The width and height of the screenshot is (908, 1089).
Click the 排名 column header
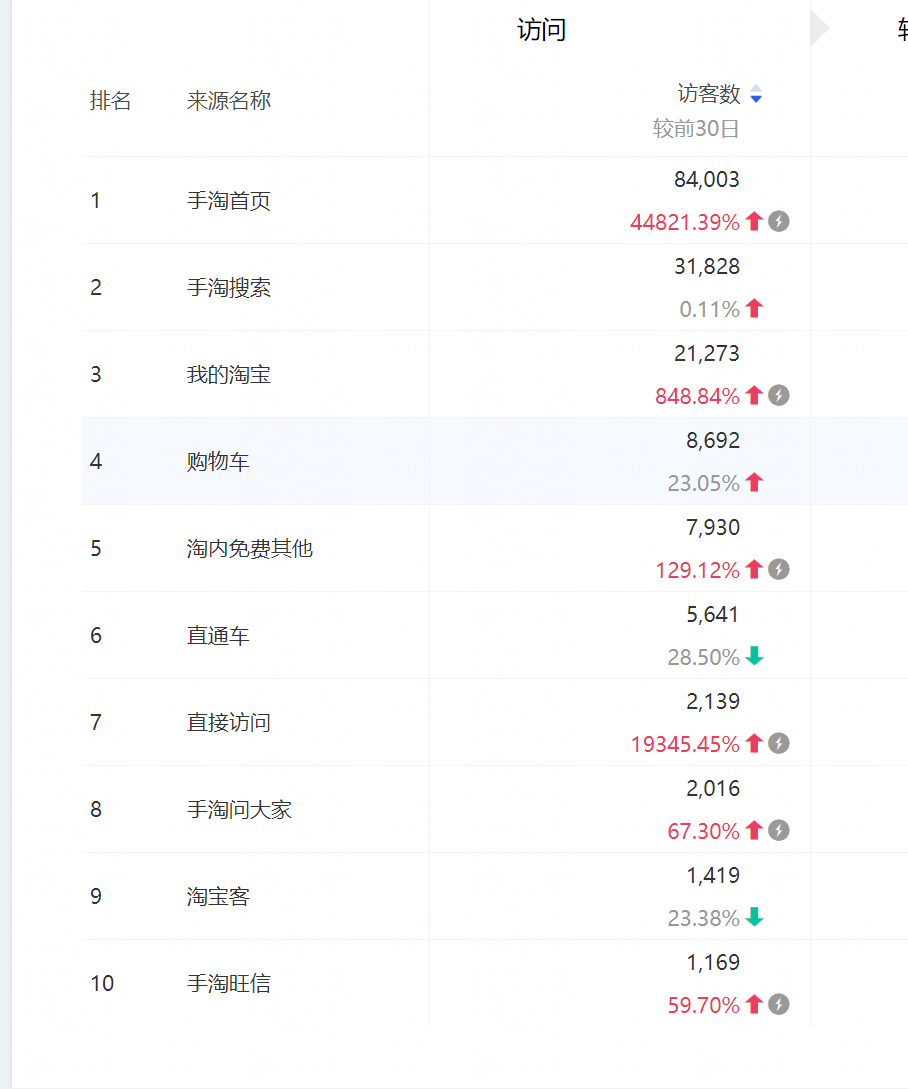coord(110,101)
